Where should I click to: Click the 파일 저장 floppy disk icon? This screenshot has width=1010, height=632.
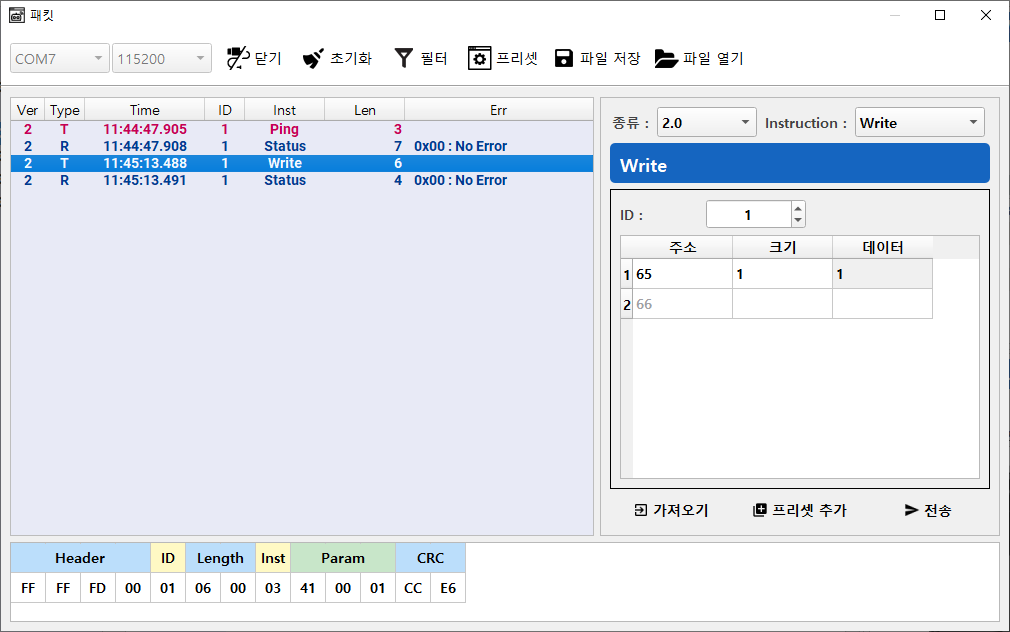pos(564,58)
